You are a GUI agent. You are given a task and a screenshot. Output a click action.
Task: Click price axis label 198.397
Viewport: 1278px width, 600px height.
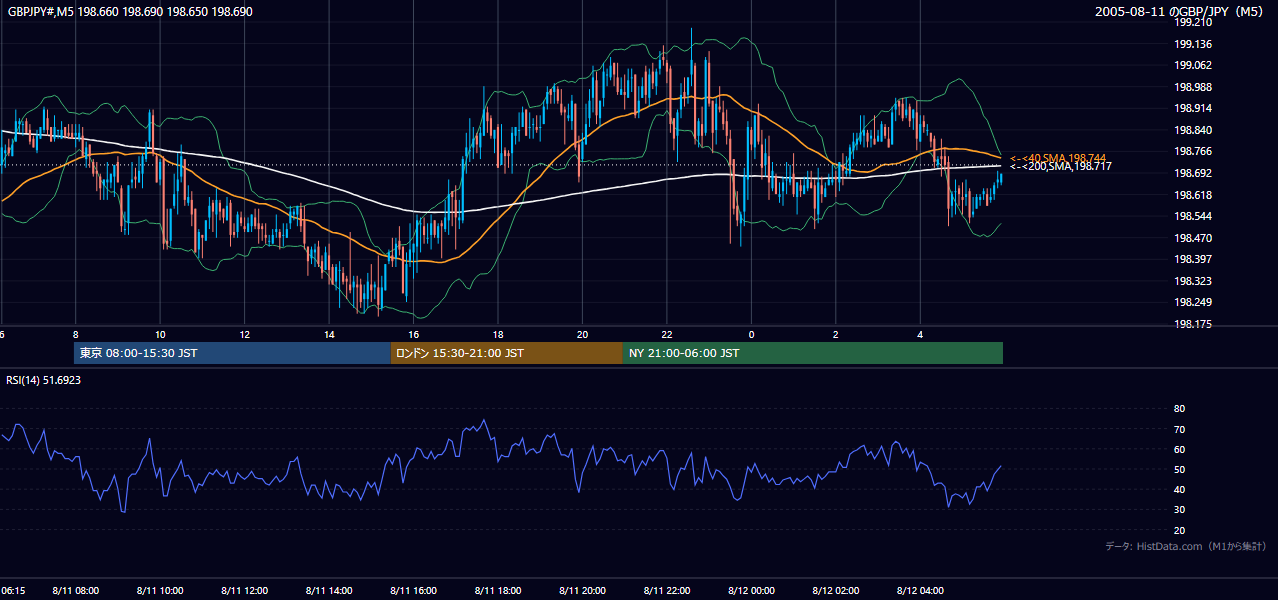pos(1193,259)
